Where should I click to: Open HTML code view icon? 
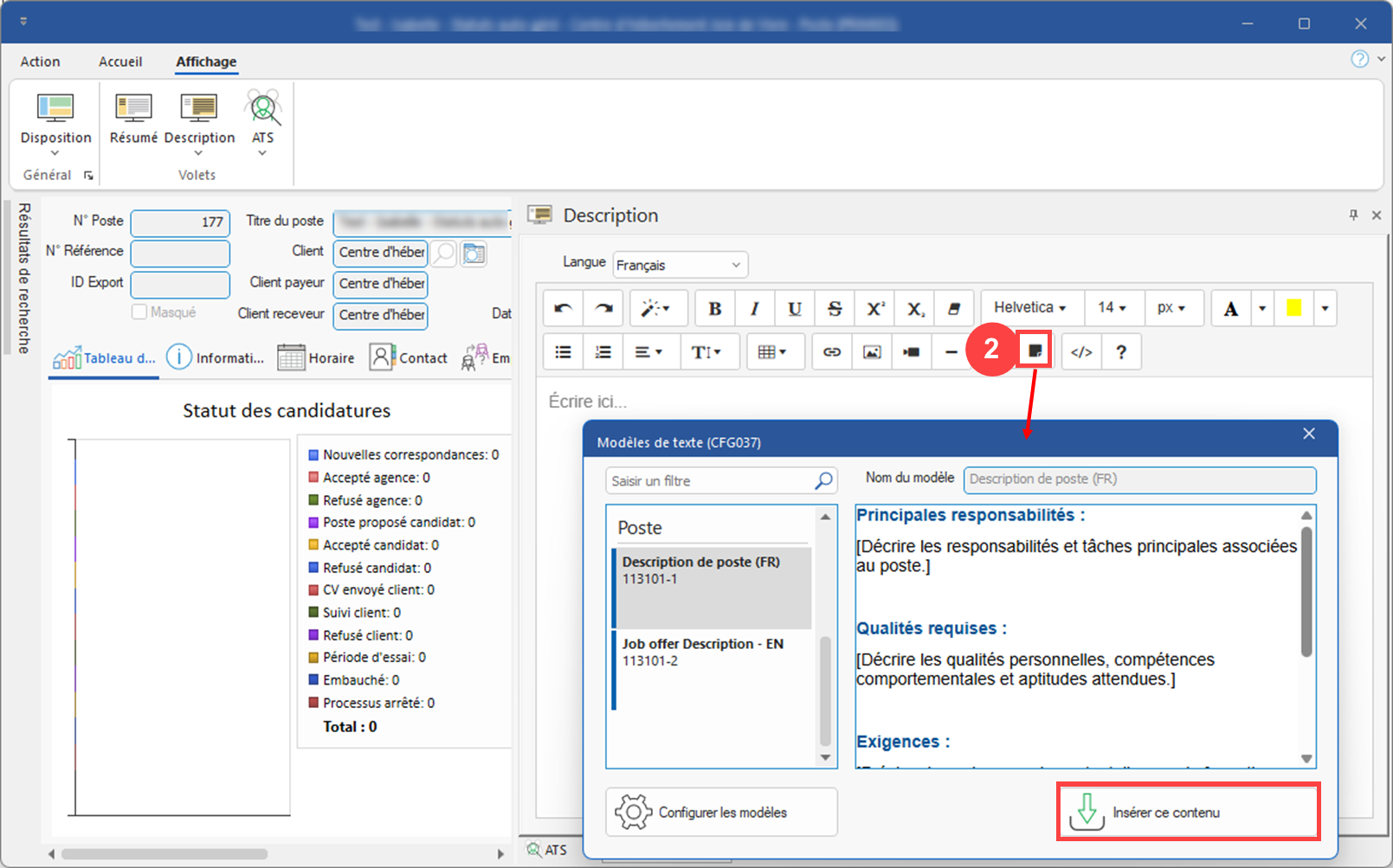[x=1081, y=352]
